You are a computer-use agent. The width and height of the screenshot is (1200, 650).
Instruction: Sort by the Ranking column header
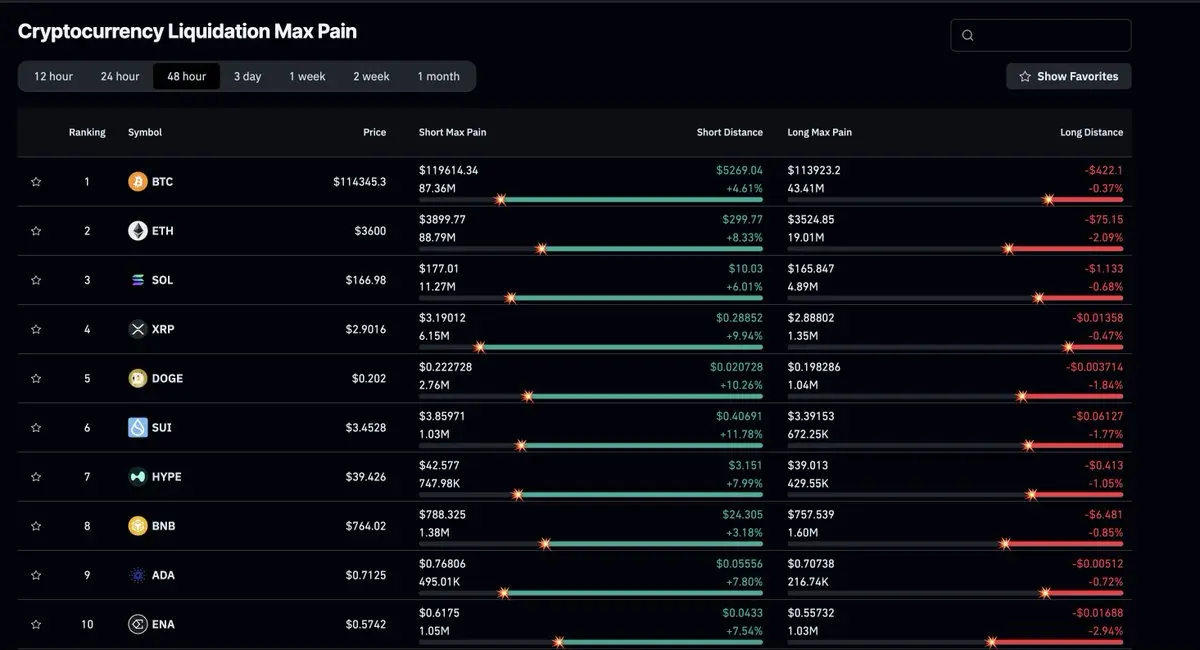[87, 132]
